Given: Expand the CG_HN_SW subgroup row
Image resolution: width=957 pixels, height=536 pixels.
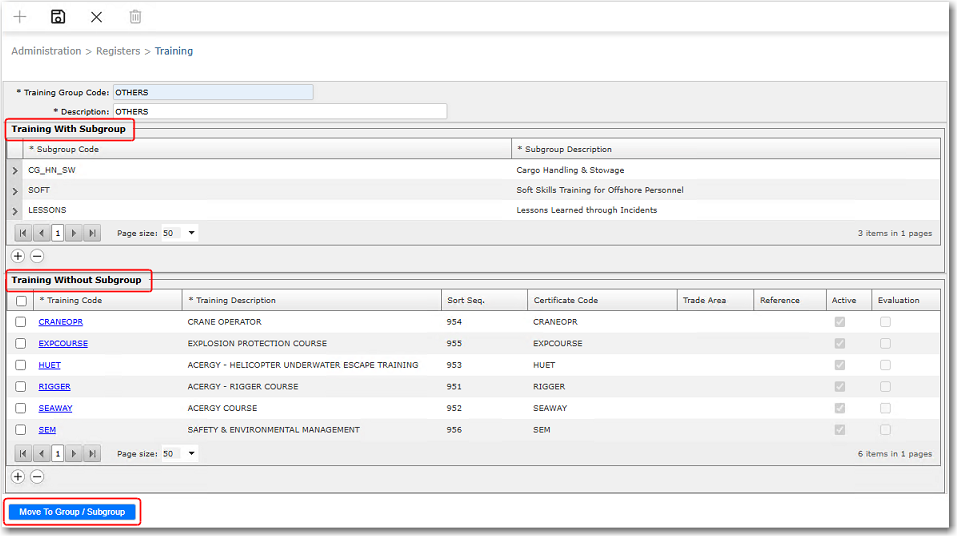Looking at the screenshot, I should coord(15,171).
